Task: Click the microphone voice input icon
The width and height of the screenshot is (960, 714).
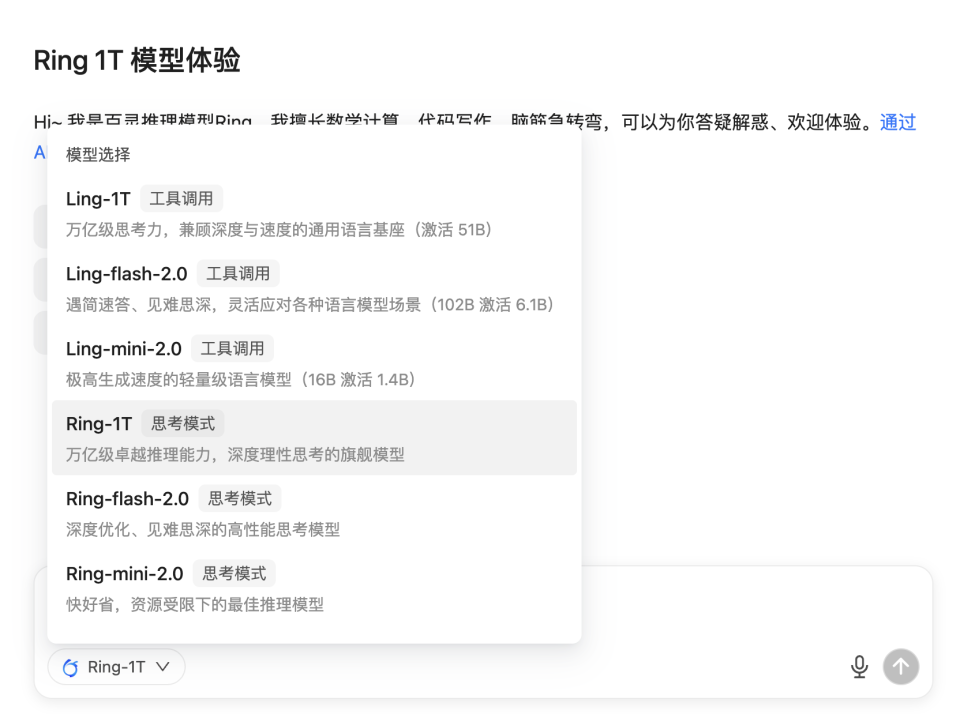Action: pyautogui.click(x=859, y=667)
